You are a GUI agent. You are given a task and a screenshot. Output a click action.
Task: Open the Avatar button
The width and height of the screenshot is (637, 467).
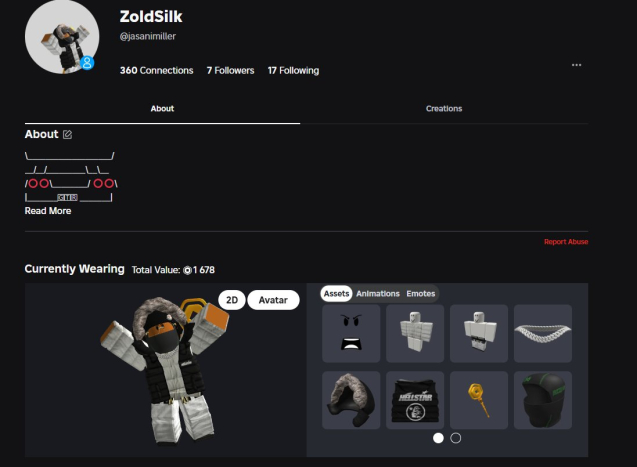[x=273, y=300]
